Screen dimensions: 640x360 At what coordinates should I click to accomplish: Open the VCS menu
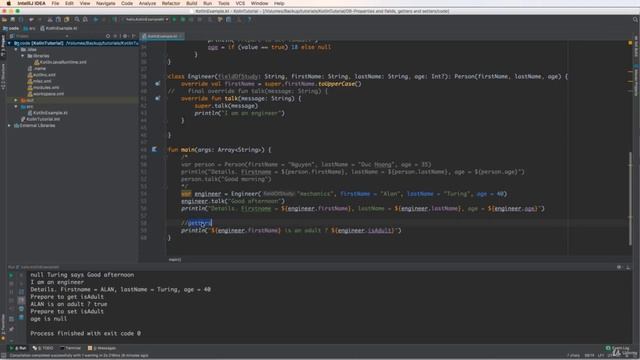240,3
